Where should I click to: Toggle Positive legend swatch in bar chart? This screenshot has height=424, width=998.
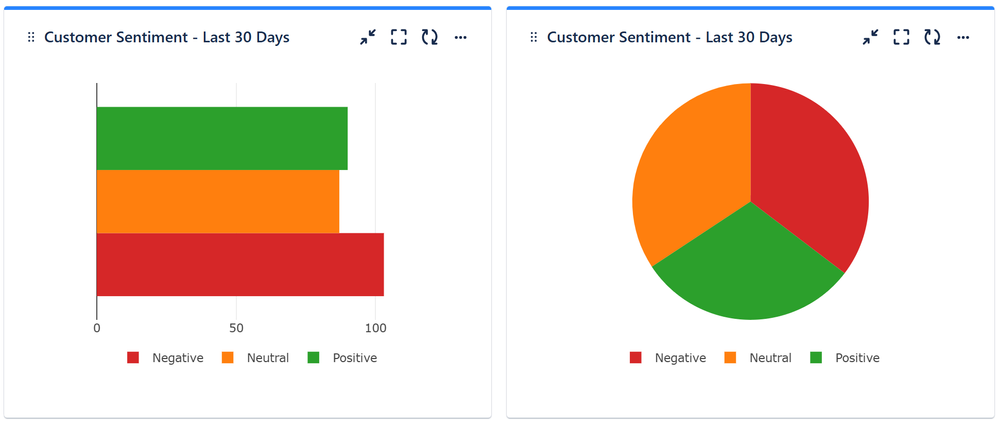[x=313, y=358]
